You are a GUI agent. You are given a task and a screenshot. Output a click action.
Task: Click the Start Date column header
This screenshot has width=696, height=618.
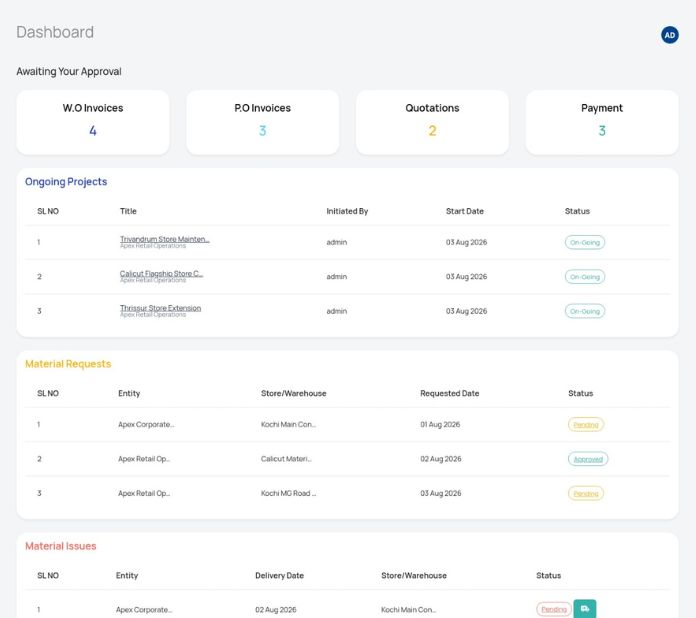pos(464,211)
